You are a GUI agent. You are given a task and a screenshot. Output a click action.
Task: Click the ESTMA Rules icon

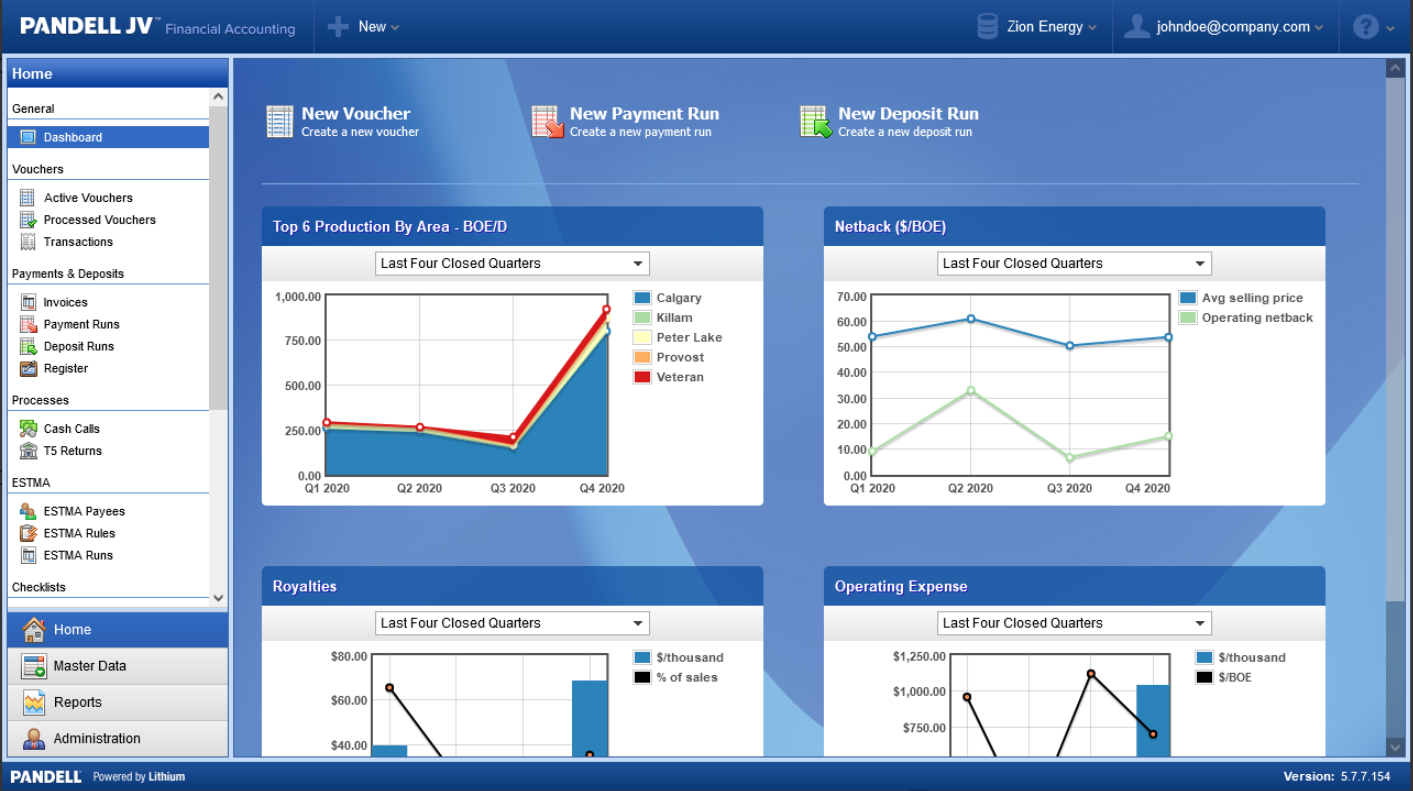point(28,533)
